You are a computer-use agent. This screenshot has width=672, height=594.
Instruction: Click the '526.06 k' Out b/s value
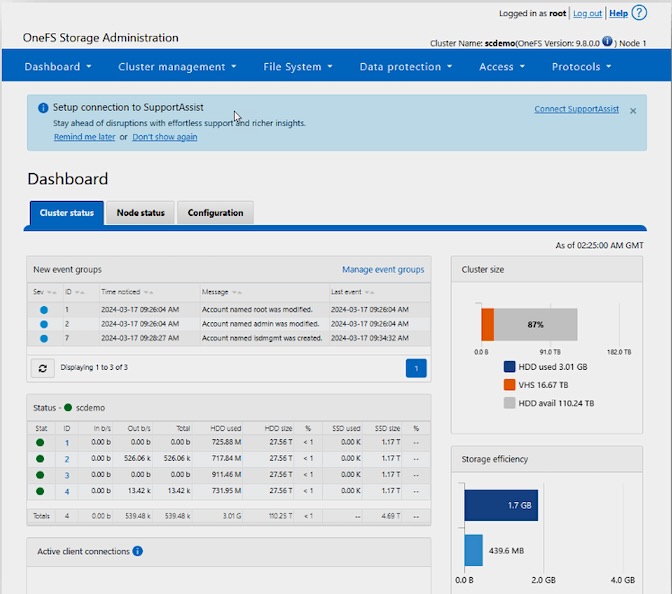pos(137,458)
